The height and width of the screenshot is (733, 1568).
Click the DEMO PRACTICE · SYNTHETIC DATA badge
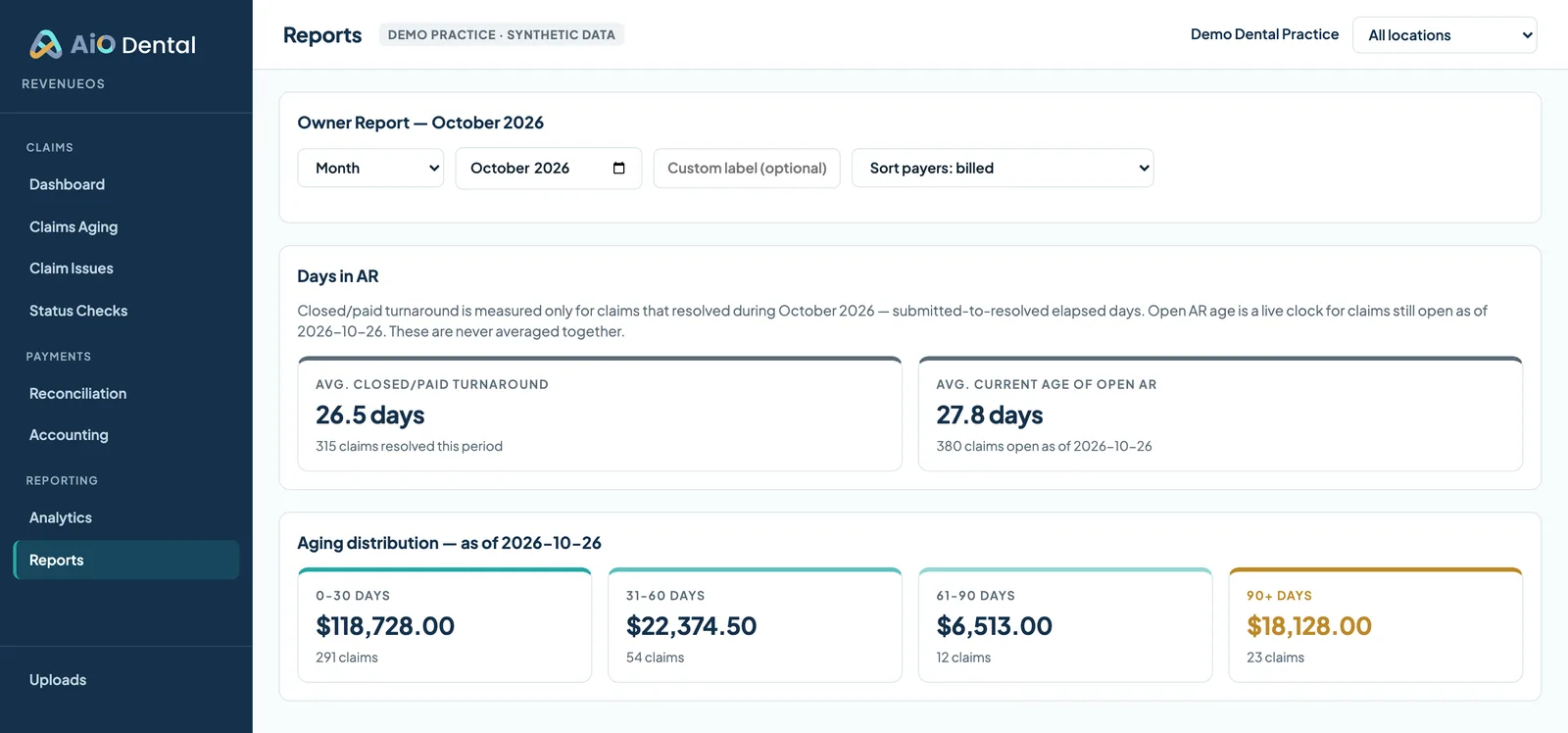point(502,34)
